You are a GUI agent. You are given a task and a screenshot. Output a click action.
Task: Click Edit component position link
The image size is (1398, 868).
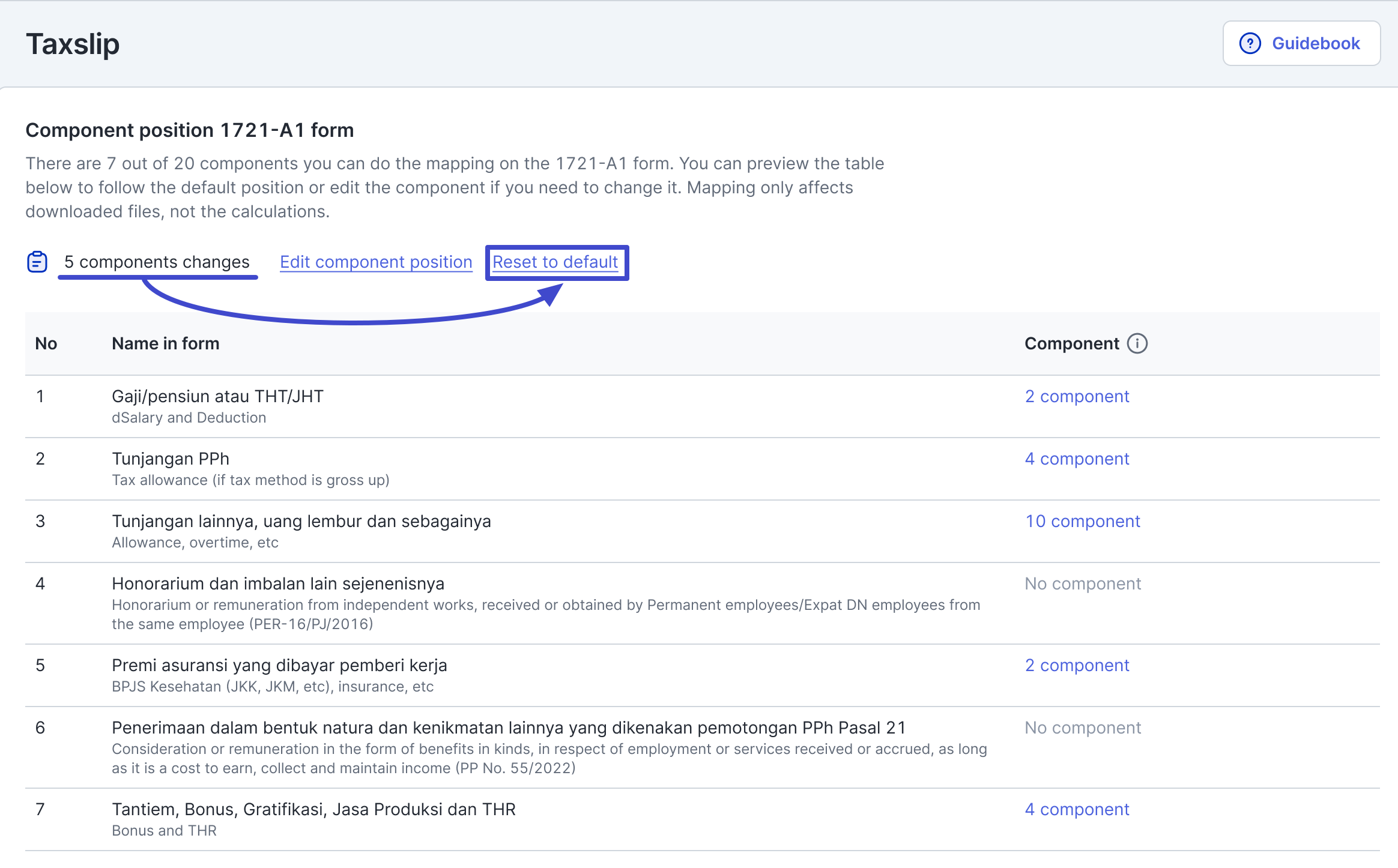tap(376, 262)
